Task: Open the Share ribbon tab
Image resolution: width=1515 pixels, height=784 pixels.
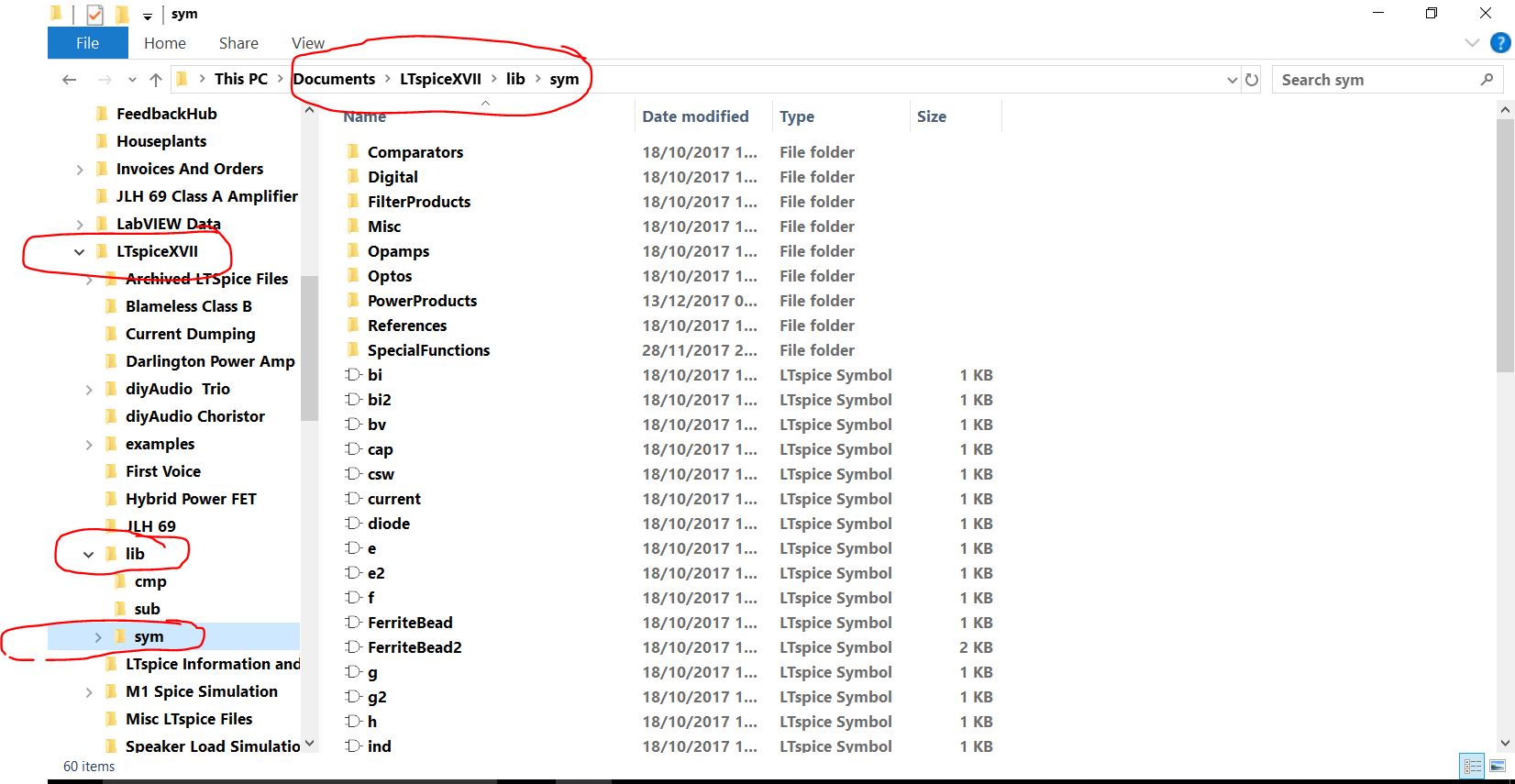Action: tap(238, 43)
